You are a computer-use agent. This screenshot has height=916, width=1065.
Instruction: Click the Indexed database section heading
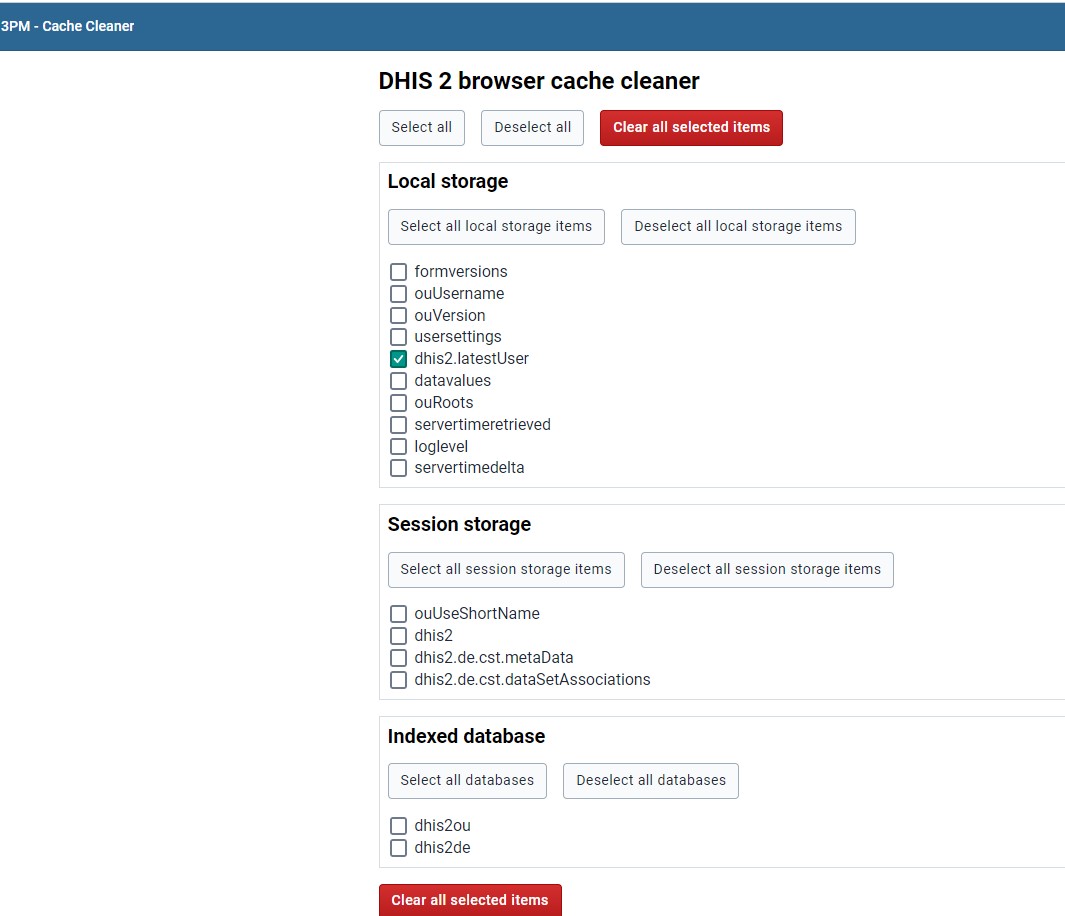pyautogui.click(x=466, y=736)
